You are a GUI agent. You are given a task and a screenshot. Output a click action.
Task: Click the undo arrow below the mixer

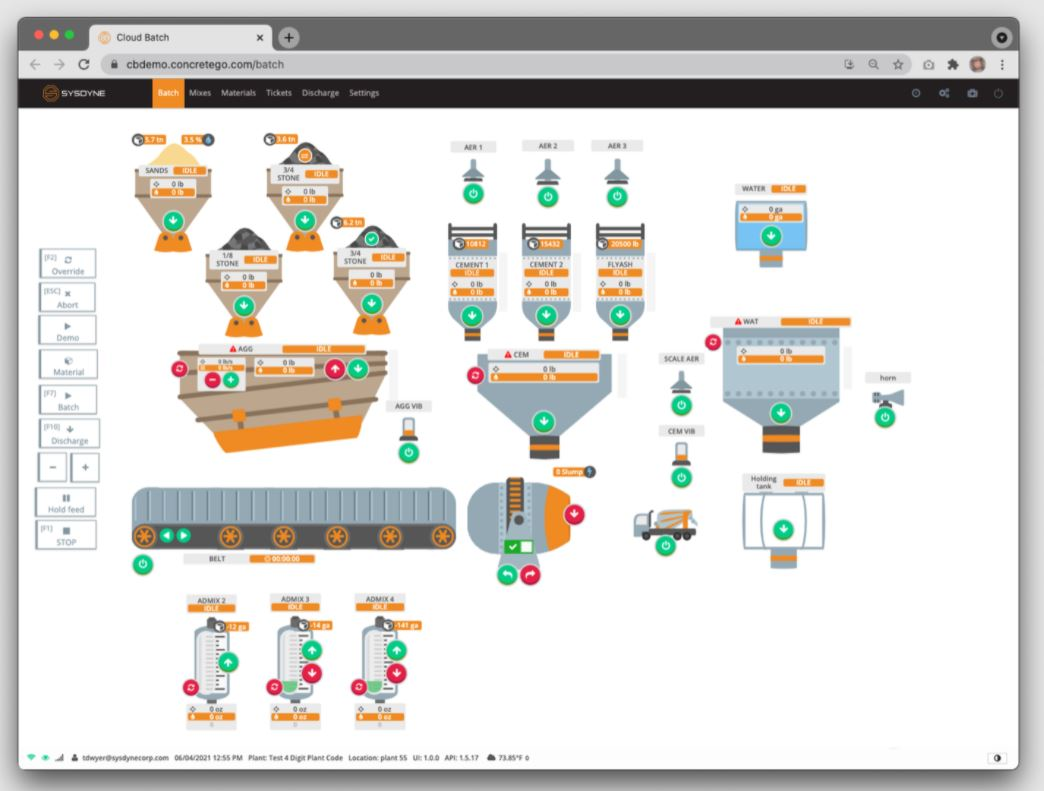point(507,574)
